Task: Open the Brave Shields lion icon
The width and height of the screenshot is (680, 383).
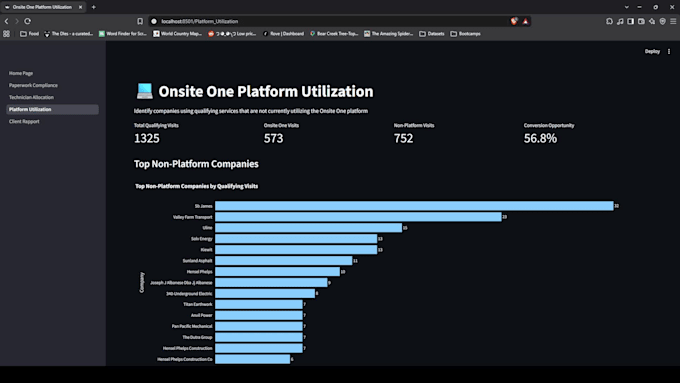Action: 514,21
